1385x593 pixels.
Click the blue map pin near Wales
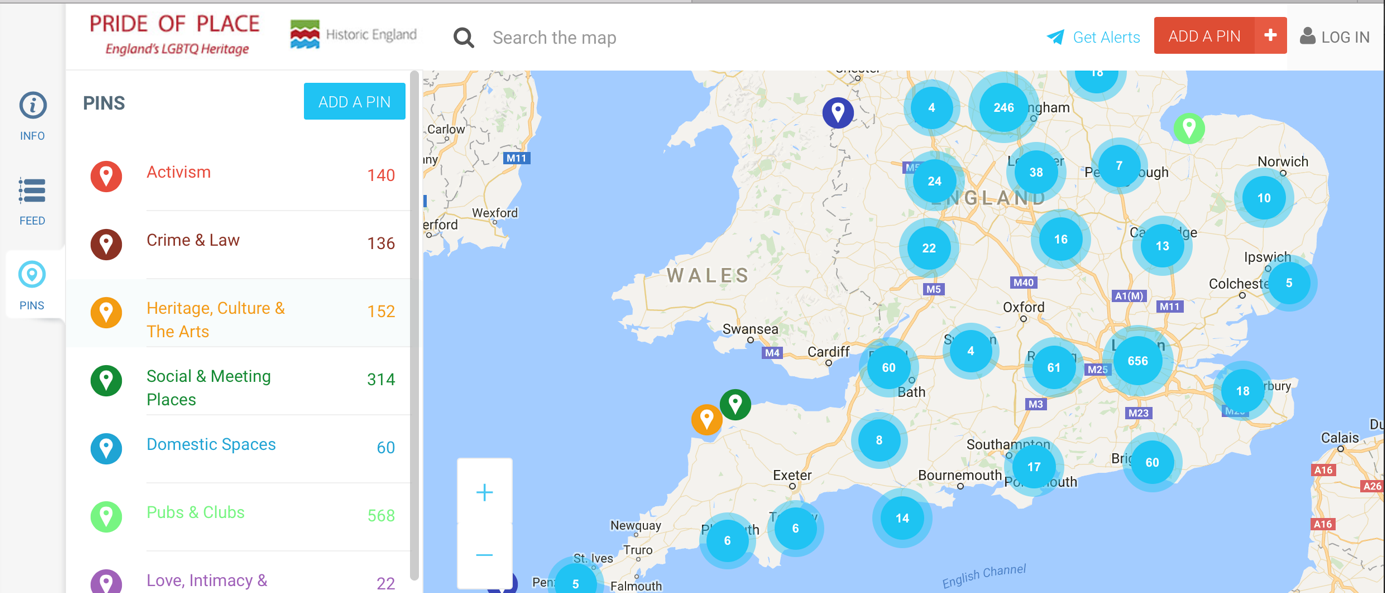pyautogui.click(x=837, y=111)
